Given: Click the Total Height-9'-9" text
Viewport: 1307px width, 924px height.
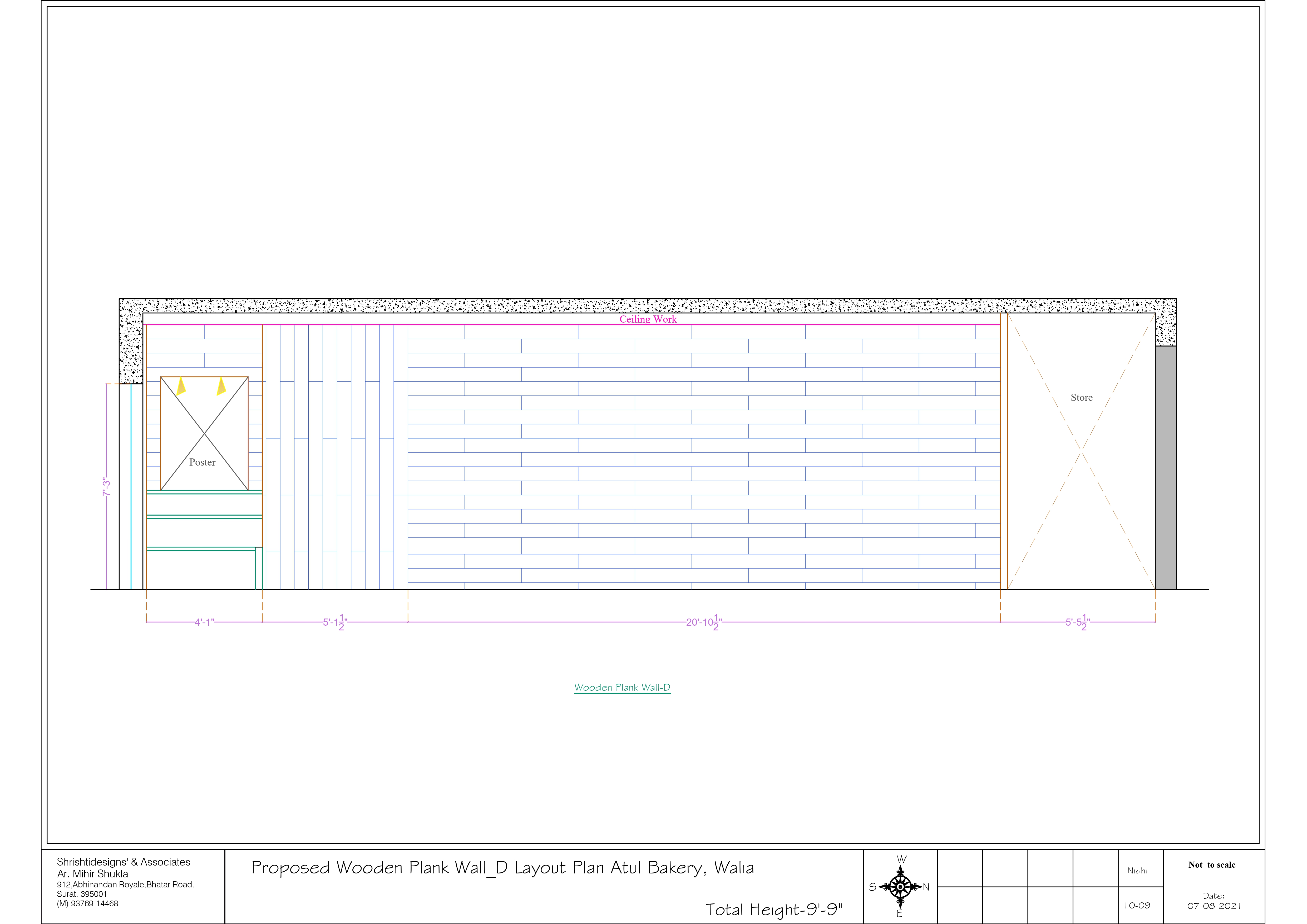Looking at the screenshot, I should pyautogui.click(x=774, y=909).
